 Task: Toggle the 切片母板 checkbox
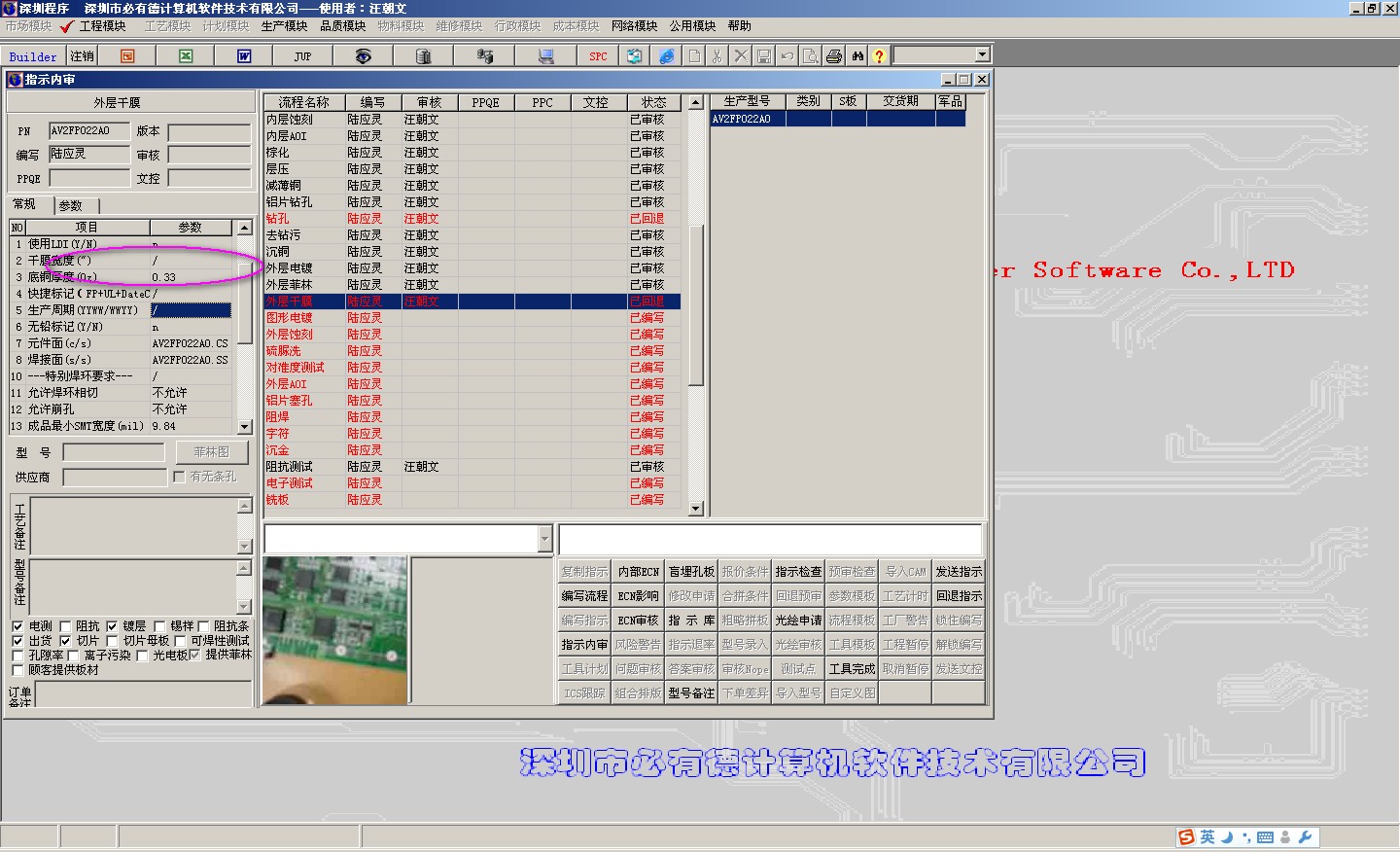(x=112, y=641)
